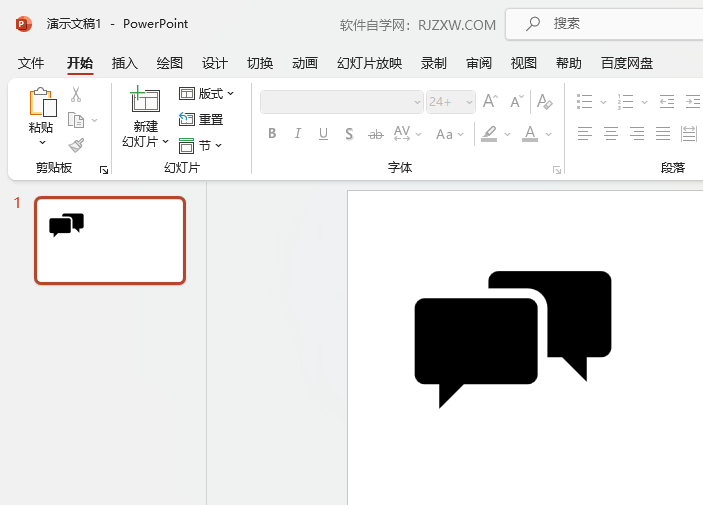The height and width of the screenshot is (505, 703).
Task: Switch to the Draw (绘图) tab
Action: pyautogui.click(x=169, y=63)
